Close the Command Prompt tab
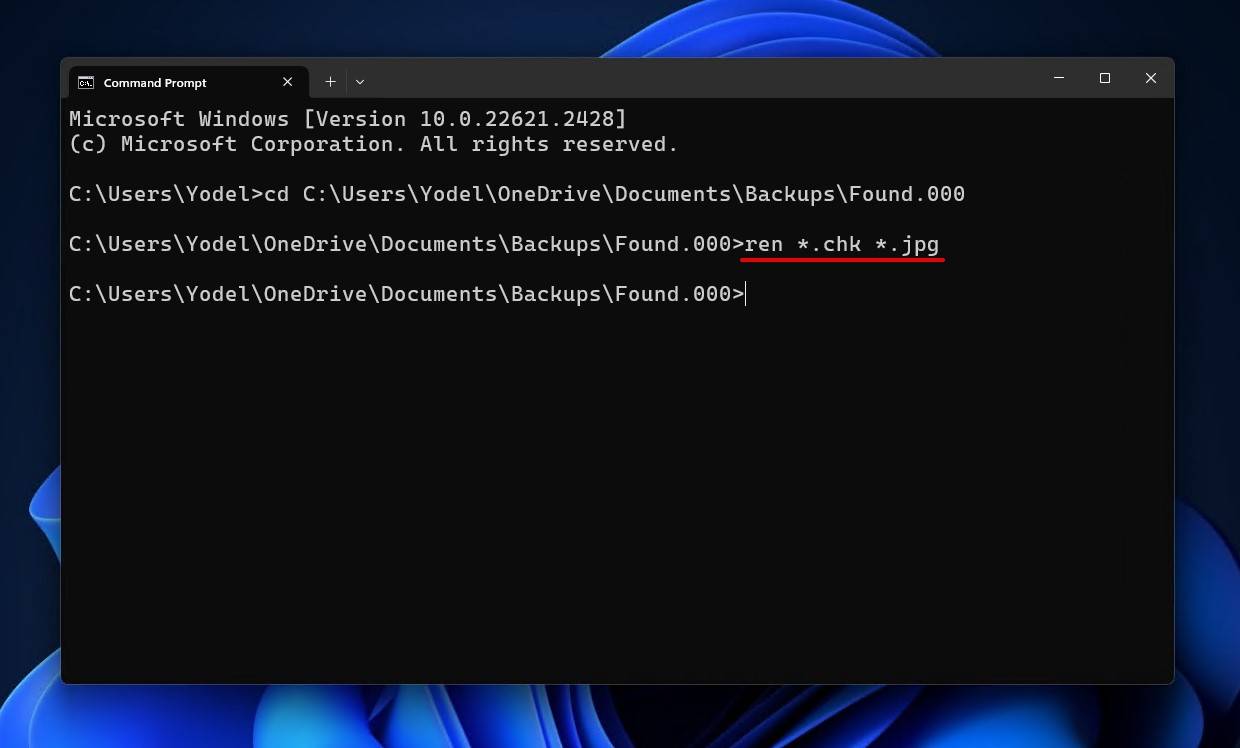This screenshot has height=748, width=1240. pyautogui.click(x=288, y=82)
